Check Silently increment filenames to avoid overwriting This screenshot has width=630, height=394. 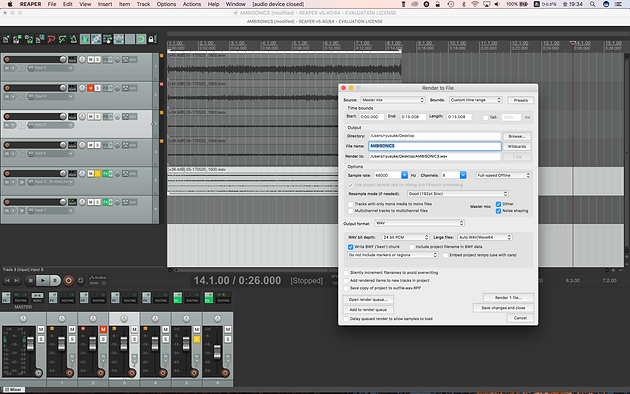pos(346,273)
